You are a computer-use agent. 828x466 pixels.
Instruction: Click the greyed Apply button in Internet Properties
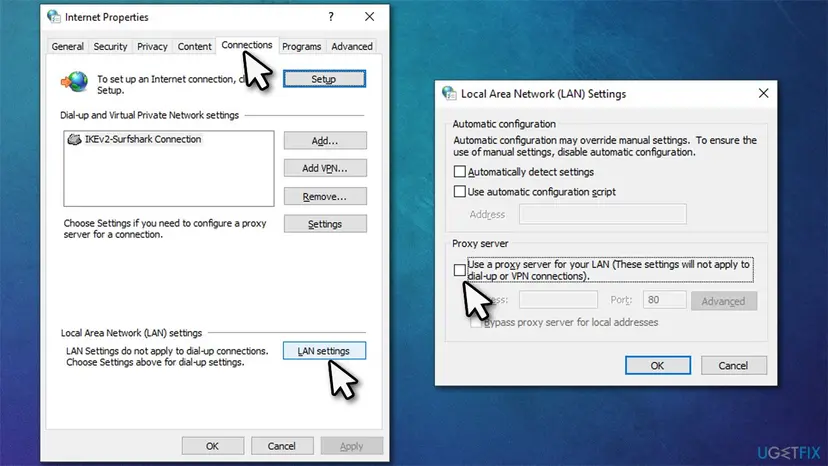352,446
